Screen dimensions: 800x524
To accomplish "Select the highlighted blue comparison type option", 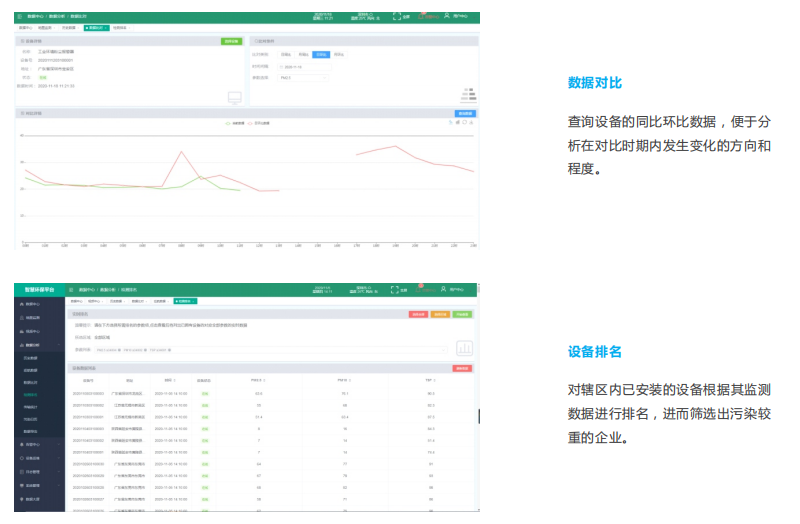I will (320, 54).
